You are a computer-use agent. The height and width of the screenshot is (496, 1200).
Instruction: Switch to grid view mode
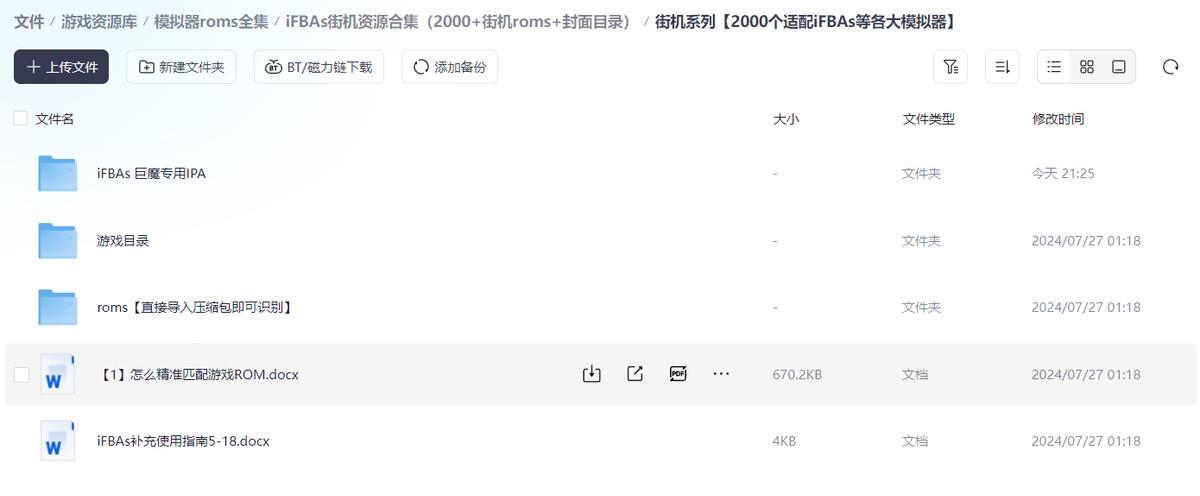click(x=1087, y=67)
